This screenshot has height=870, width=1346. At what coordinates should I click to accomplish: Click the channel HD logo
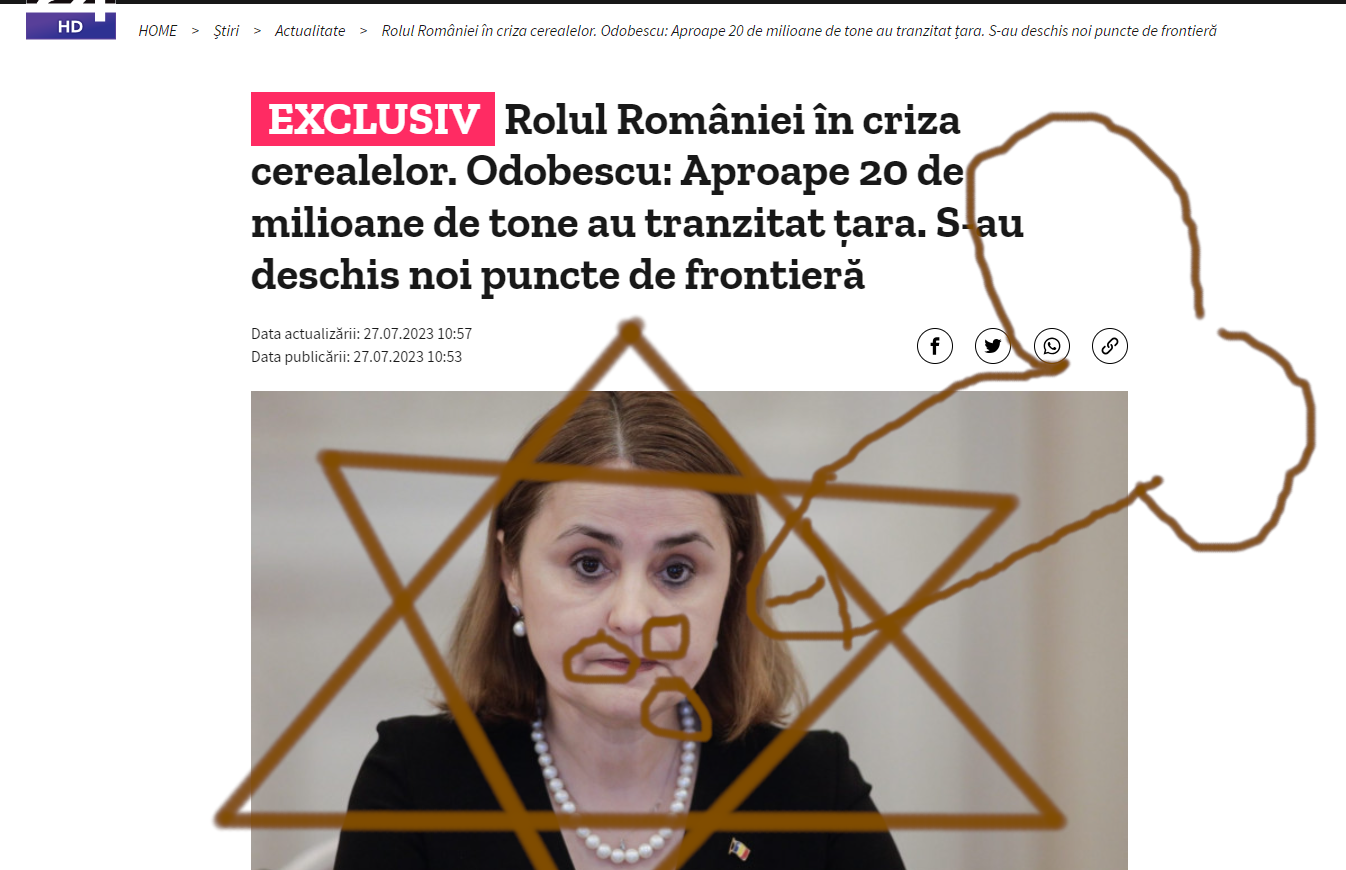71,20
